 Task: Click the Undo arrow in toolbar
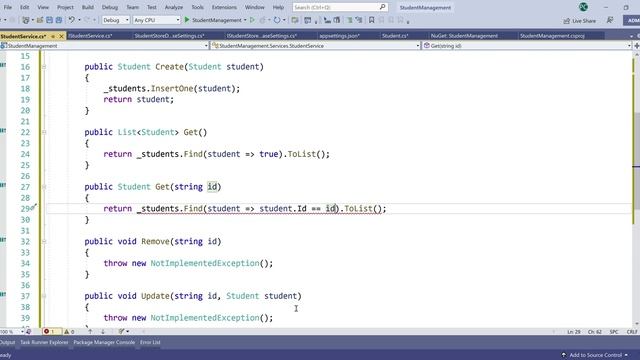point(71,20)
